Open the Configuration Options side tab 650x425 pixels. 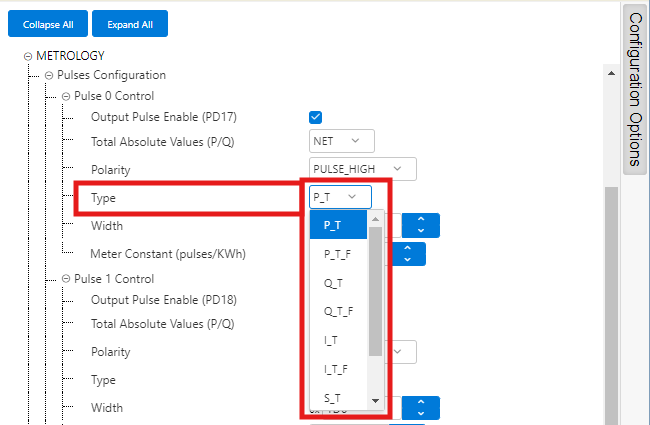click(635, 90)
